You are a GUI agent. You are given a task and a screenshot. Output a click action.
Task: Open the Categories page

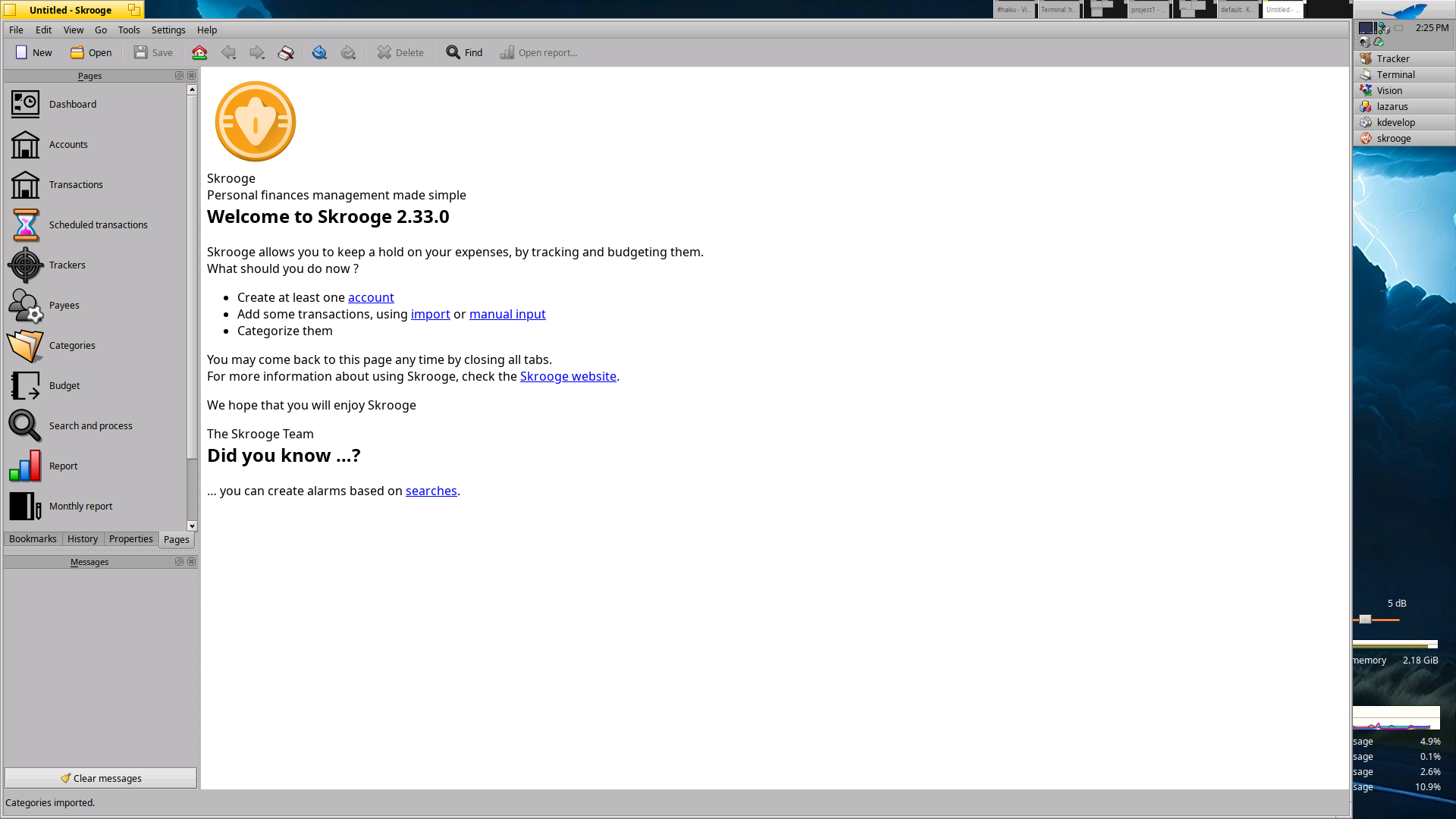[x=95, y=345]
